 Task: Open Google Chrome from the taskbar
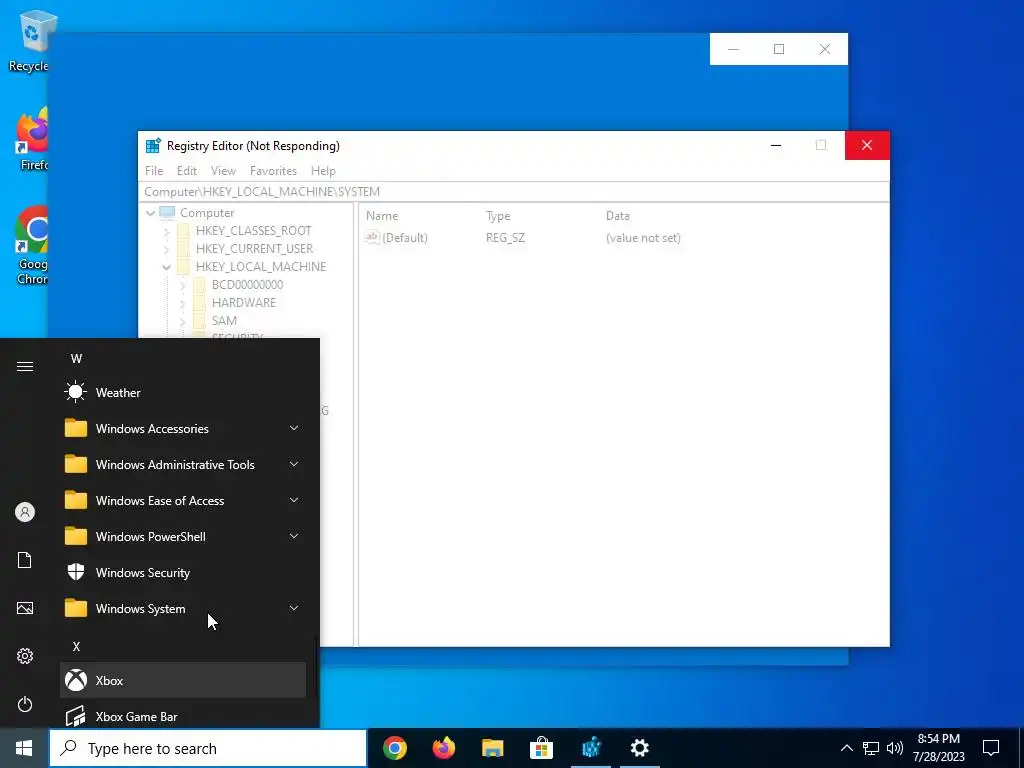point(395,748)
